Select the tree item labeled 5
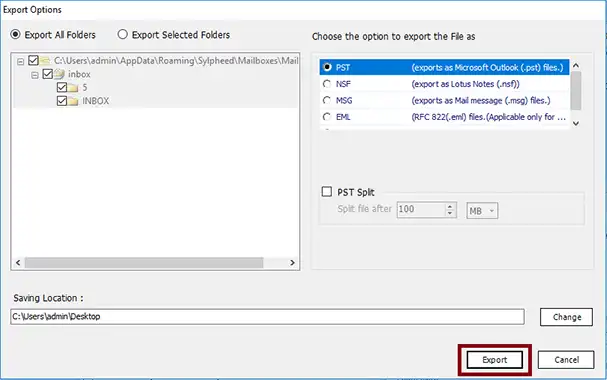This screenshot has height=380, width=607. click(85, 87)
